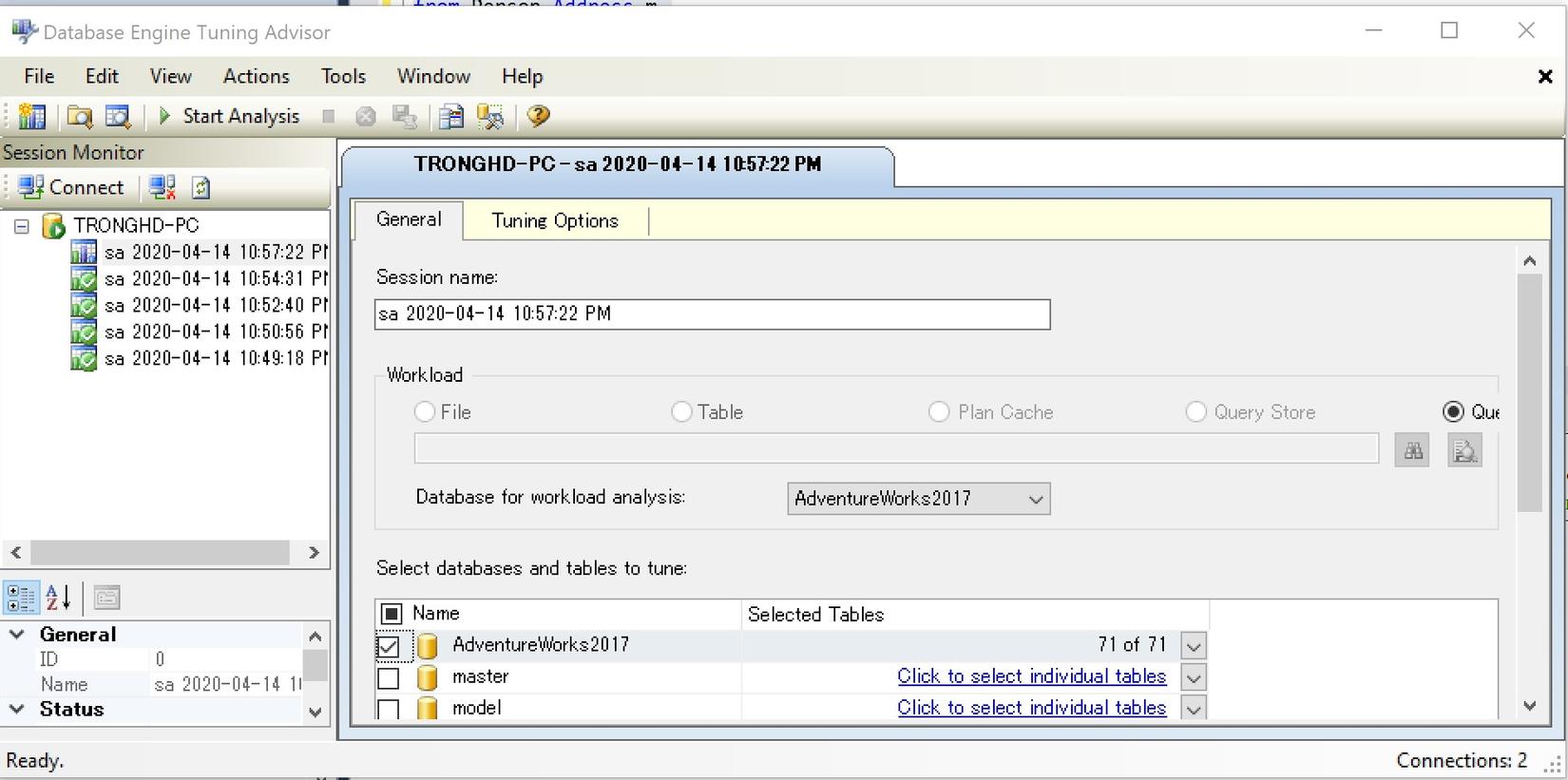
Task: Click the disconnect server icon in Session Monitor
Action: (163, 187)
